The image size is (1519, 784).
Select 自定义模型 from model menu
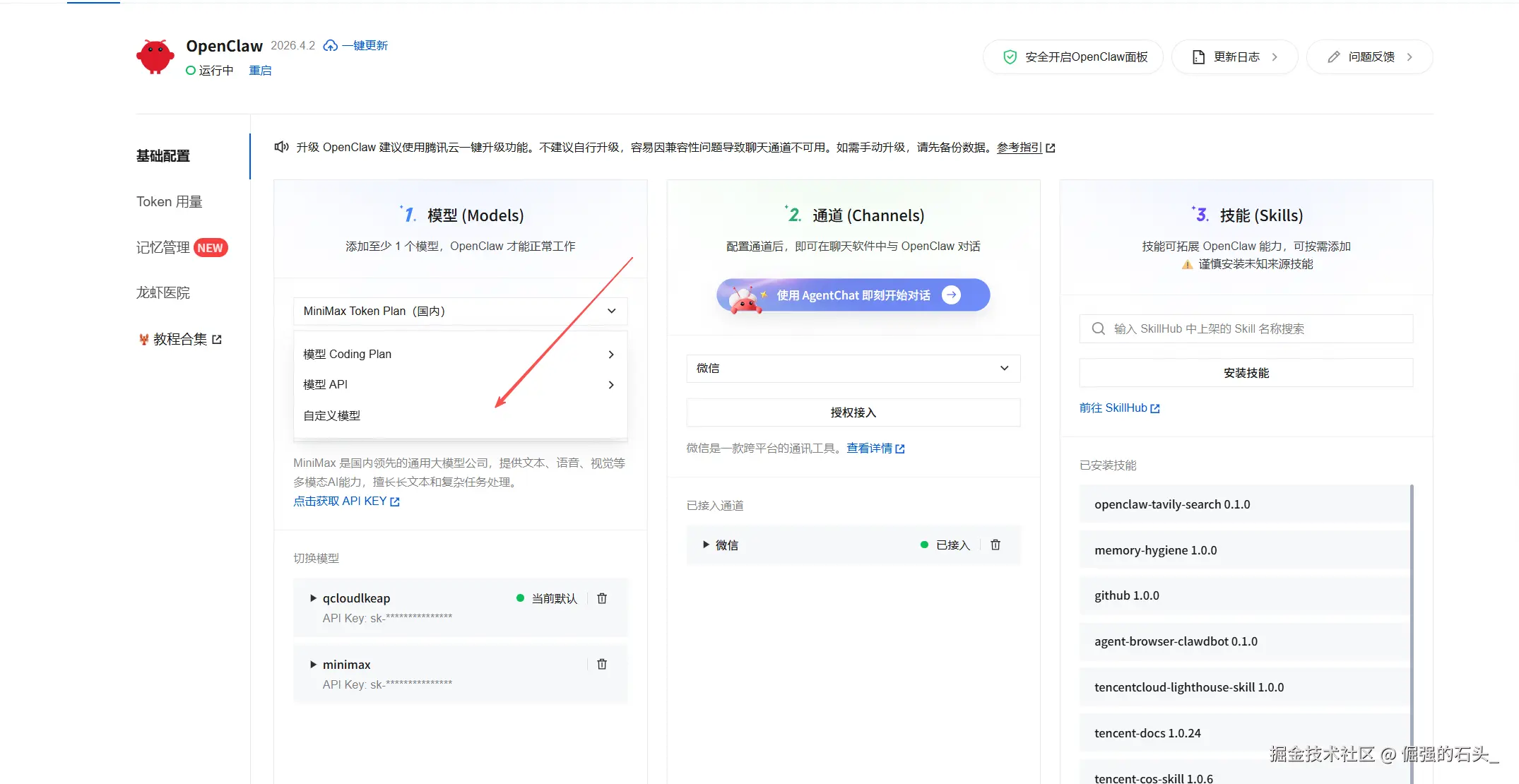332,415
